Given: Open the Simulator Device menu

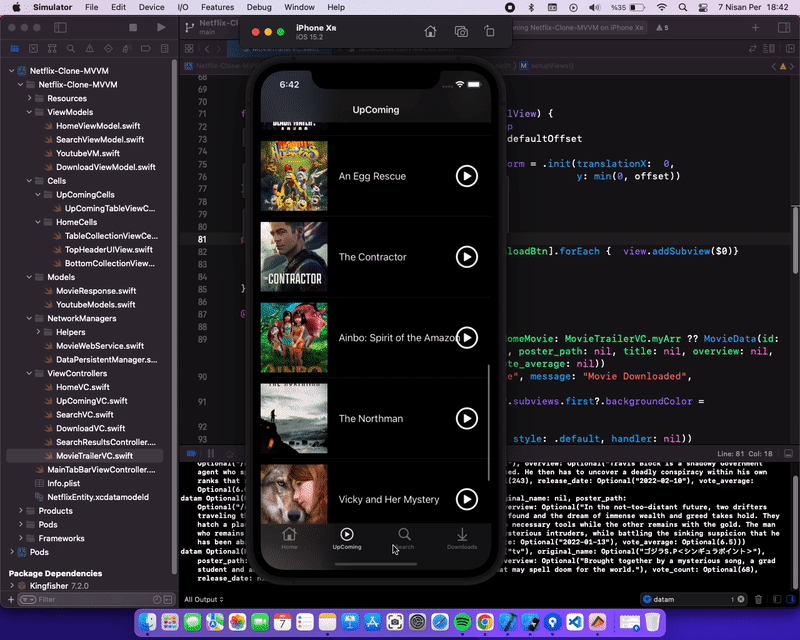Looking at the screenshot, I should pos(152,7).
